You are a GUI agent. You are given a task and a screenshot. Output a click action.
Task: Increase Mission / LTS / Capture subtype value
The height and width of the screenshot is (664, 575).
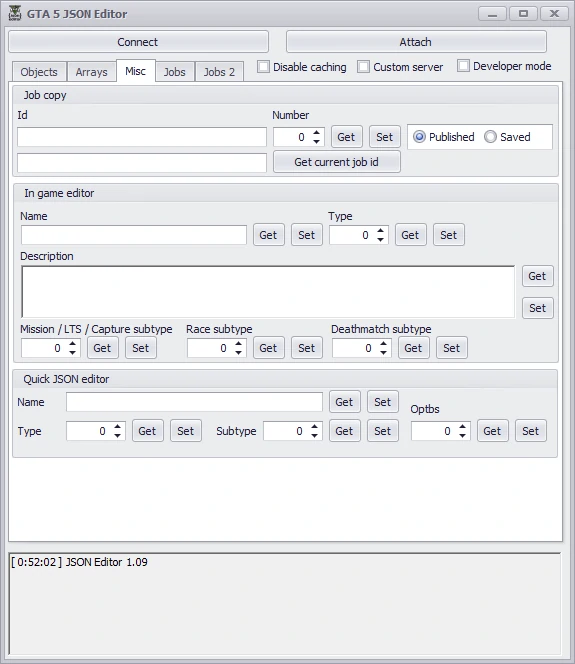[72, 344]
